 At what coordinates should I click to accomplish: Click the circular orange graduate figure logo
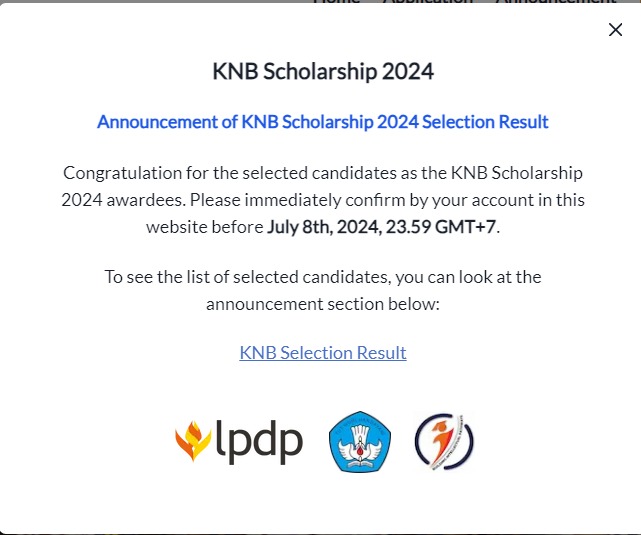tap(444, 441)
